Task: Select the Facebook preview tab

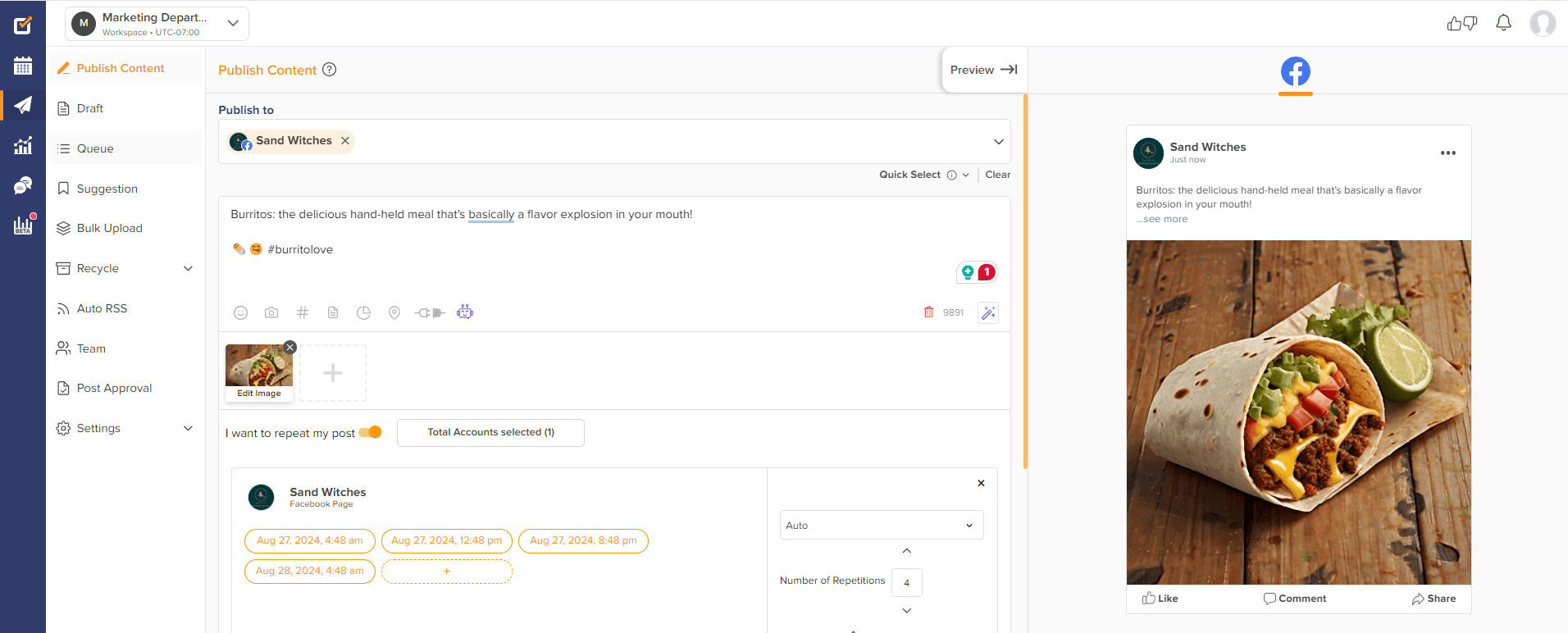Action: 1295,71
